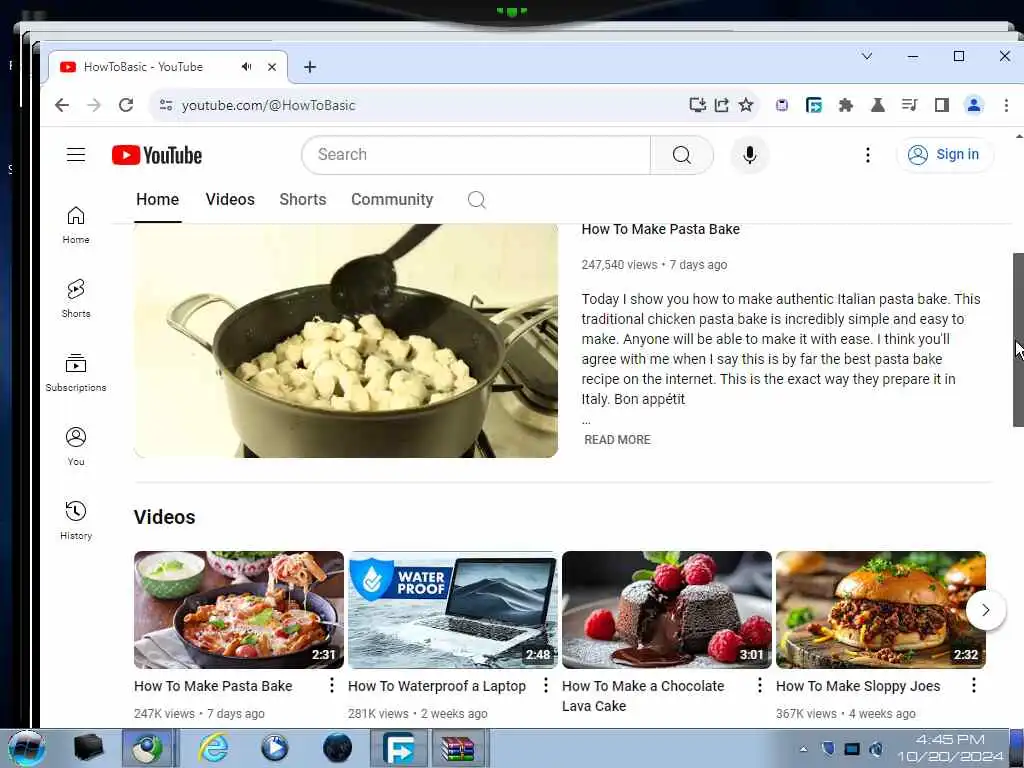Open the How To Make Sloppy Joes thumbnail
Viewport: 1024px width, 768px height.
[880, 610]
